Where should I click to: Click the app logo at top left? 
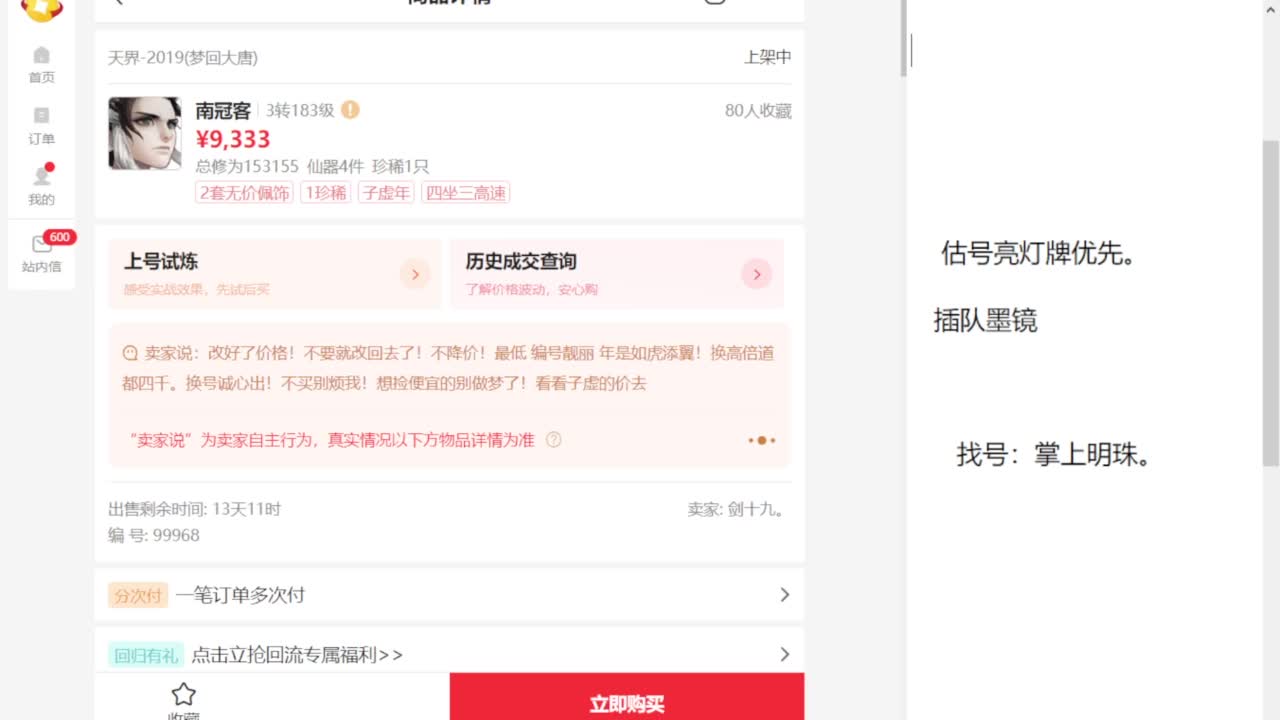tap(42, 8)
